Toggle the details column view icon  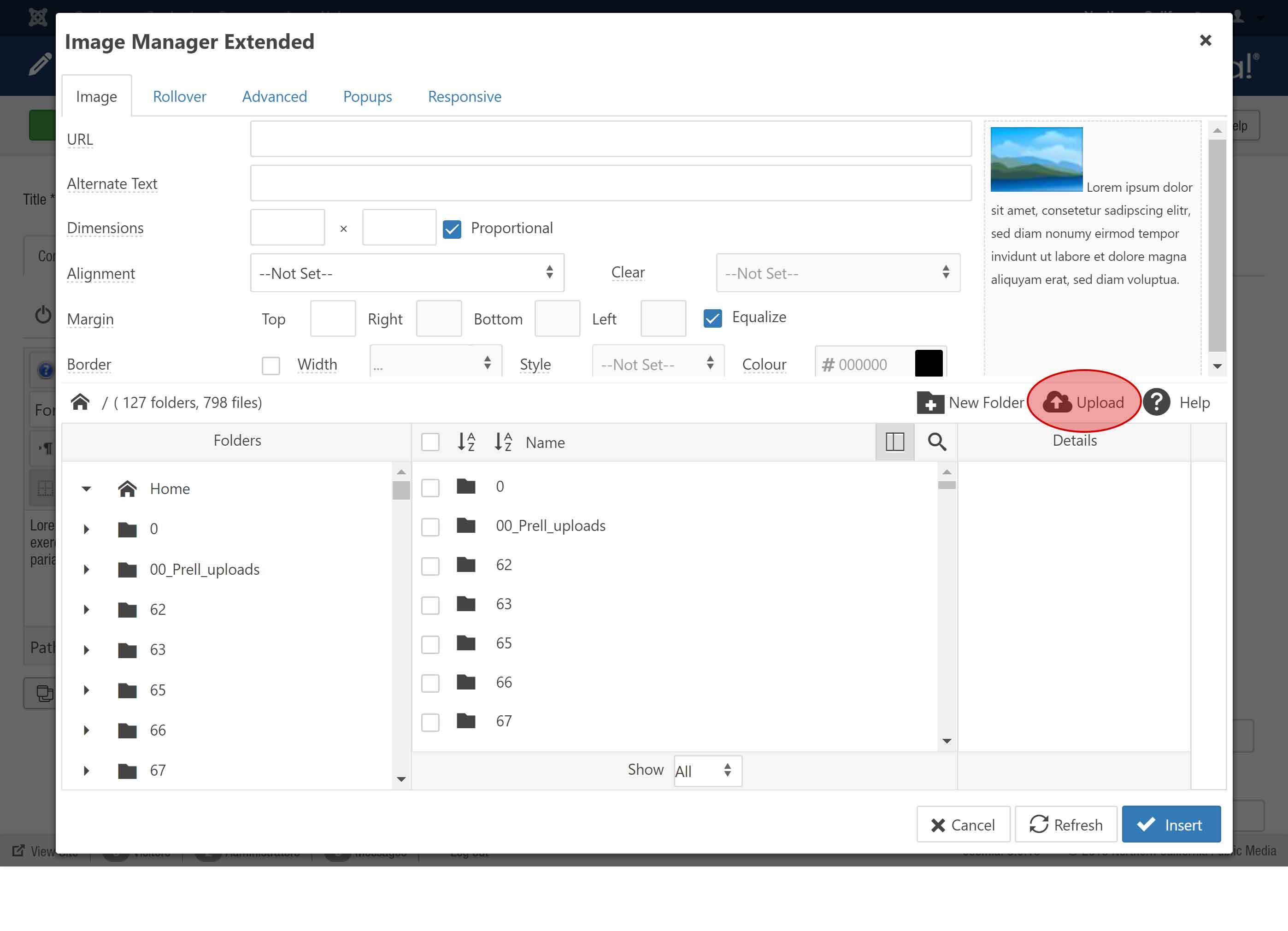coord(894,442)
